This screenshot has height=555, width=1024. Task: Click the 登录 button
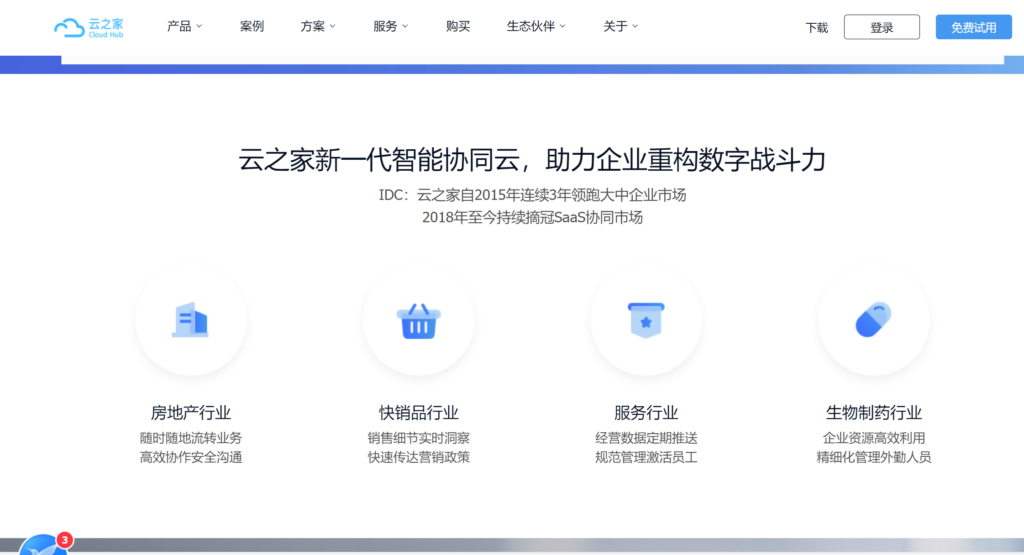(882, 27)
